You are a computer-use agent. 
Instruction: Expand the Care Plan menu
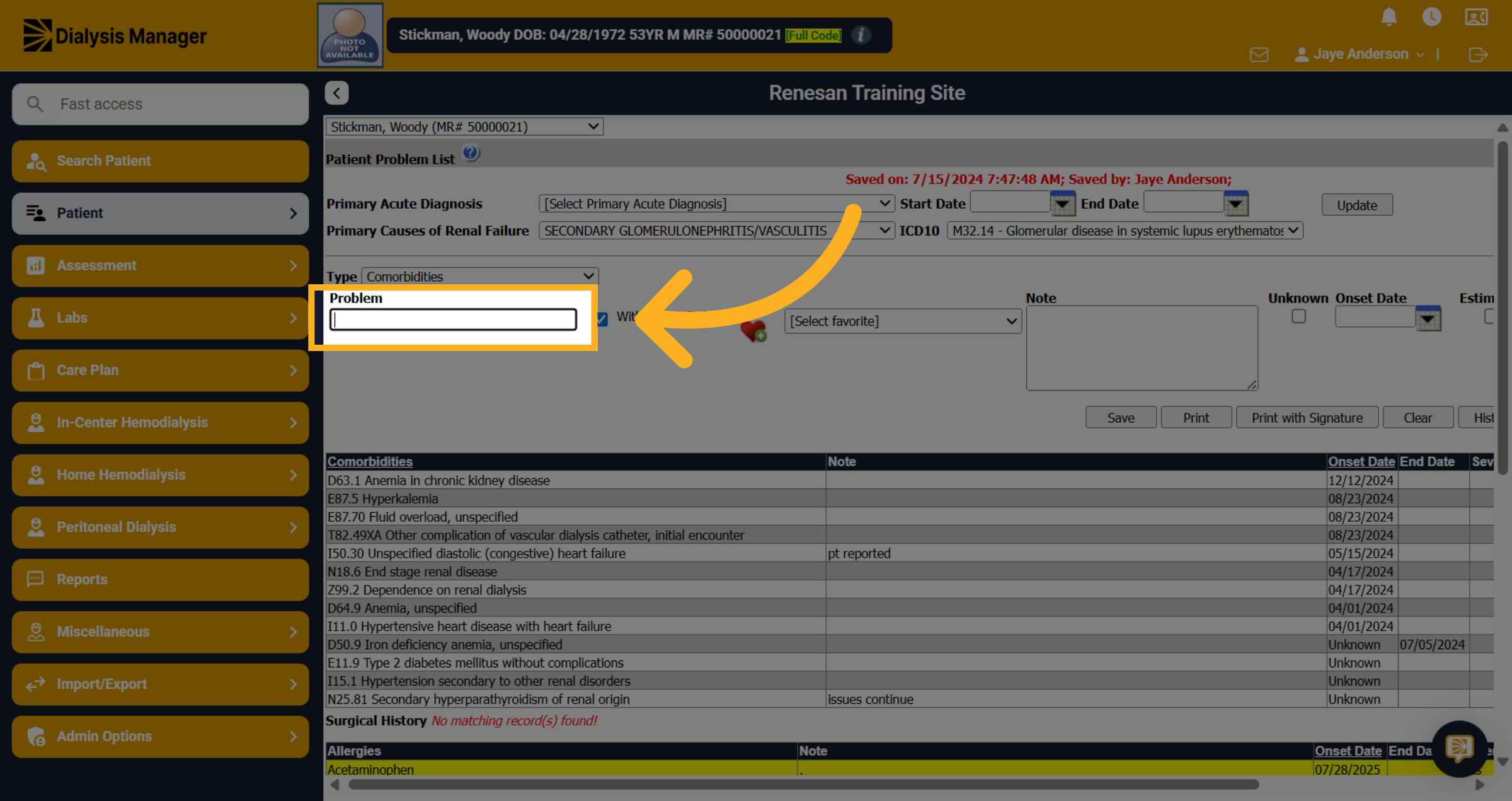pos(160,370)
